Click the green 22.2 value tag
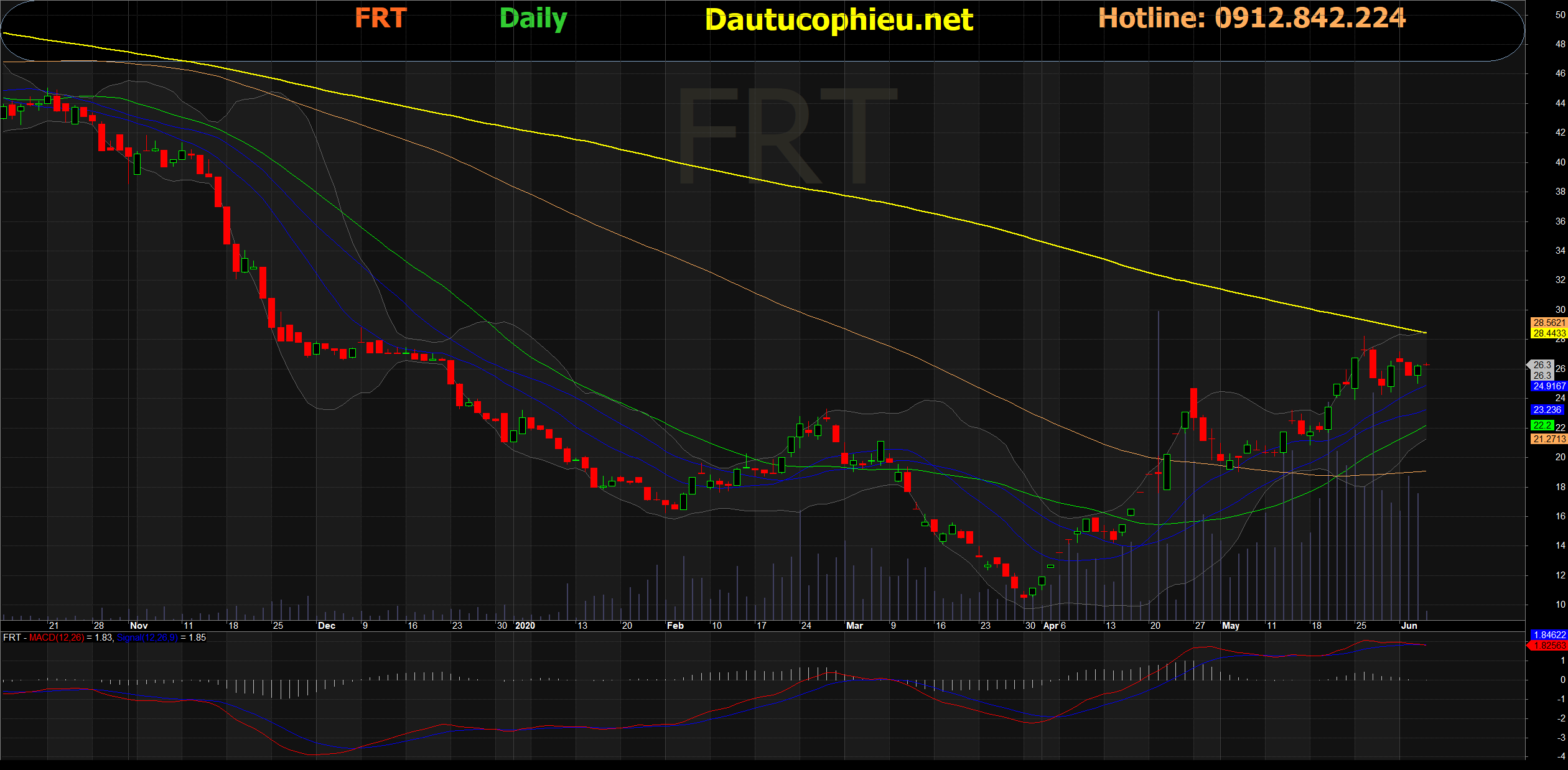The image size is (1568, 770). (1542, 425)
